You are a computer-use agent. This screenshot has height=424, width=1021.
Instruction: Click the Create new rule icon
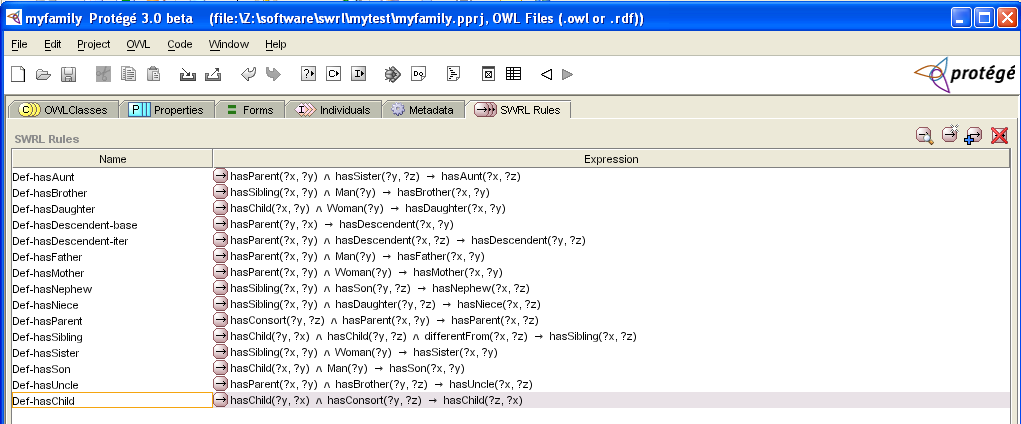pos(949,136)
